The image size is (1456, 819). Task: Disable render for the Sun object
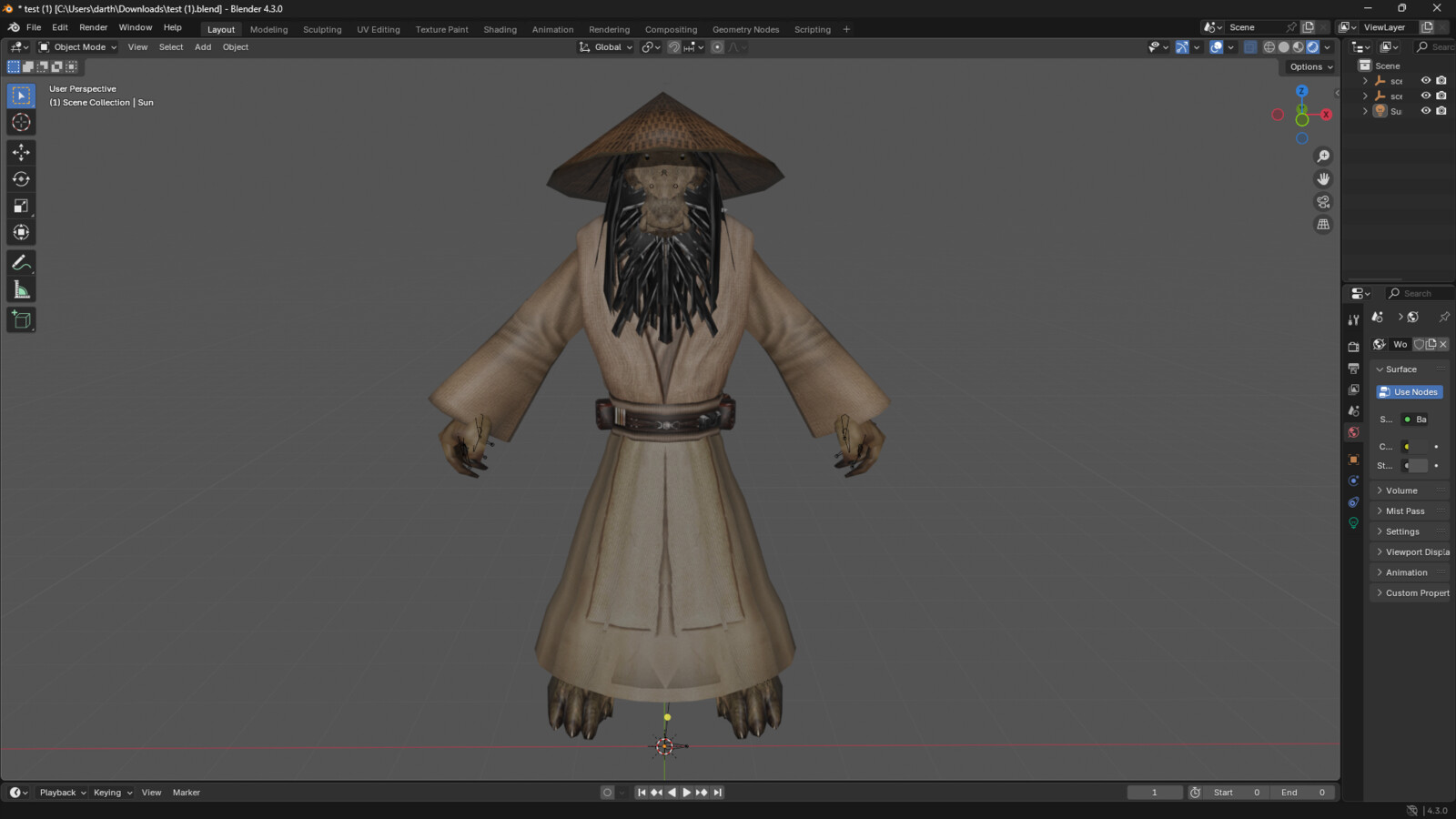coord(1441,111)
